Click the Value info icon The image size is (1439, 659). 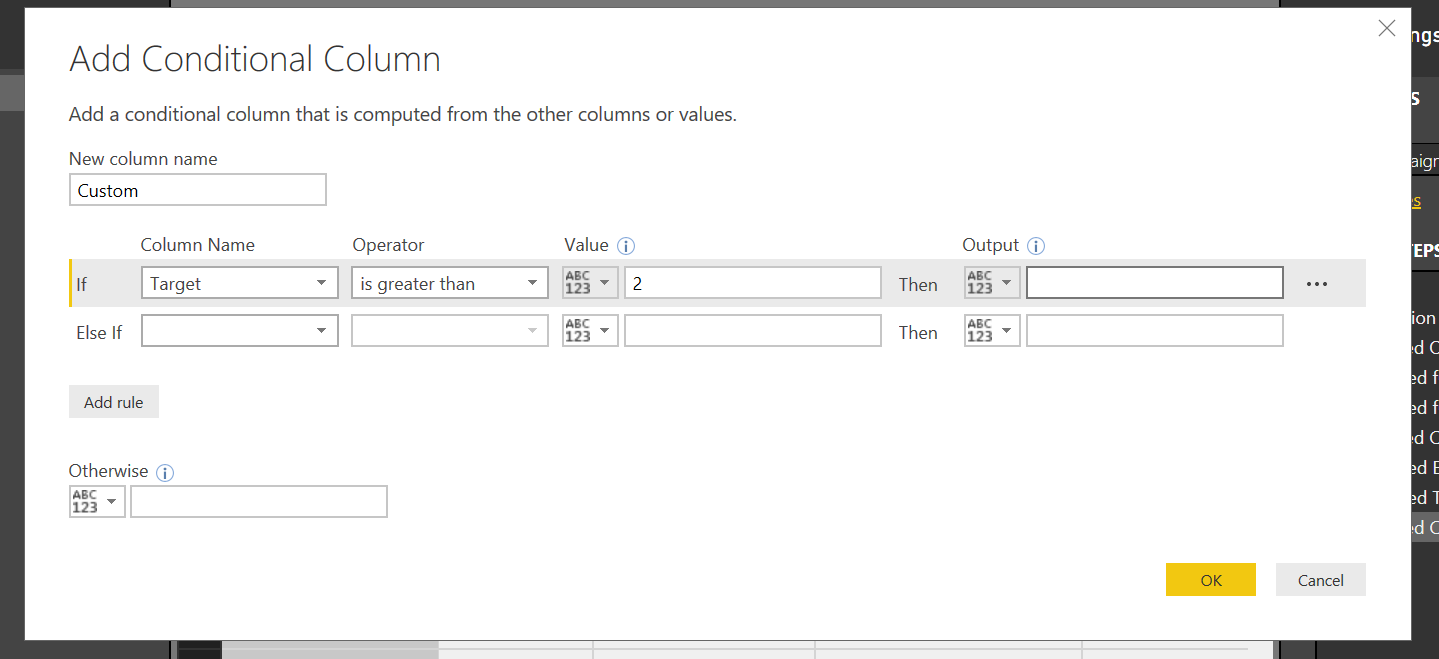pos(627,246)
